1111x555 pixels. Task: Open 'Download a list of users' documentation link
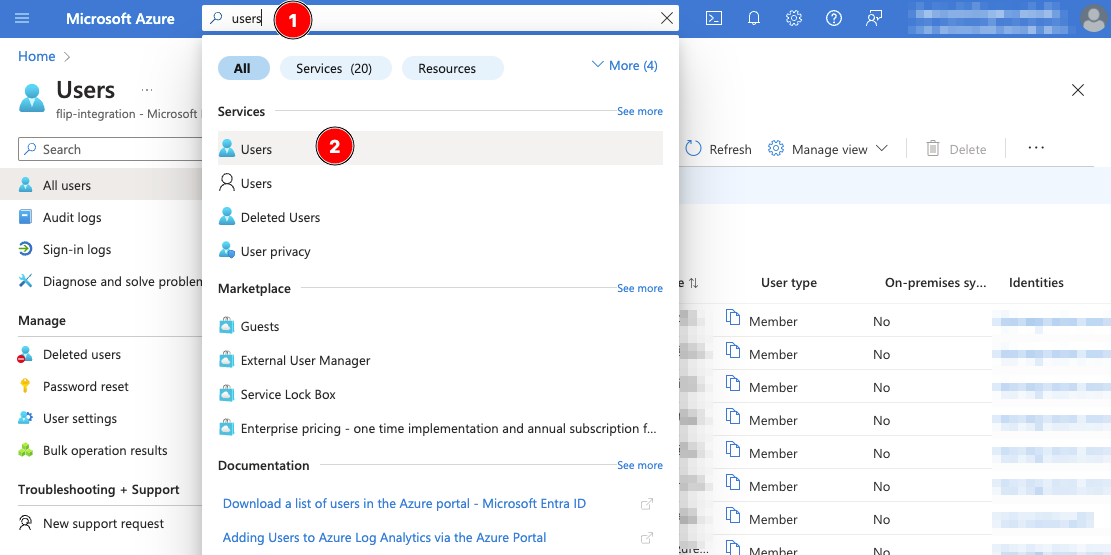coord(404,503)
